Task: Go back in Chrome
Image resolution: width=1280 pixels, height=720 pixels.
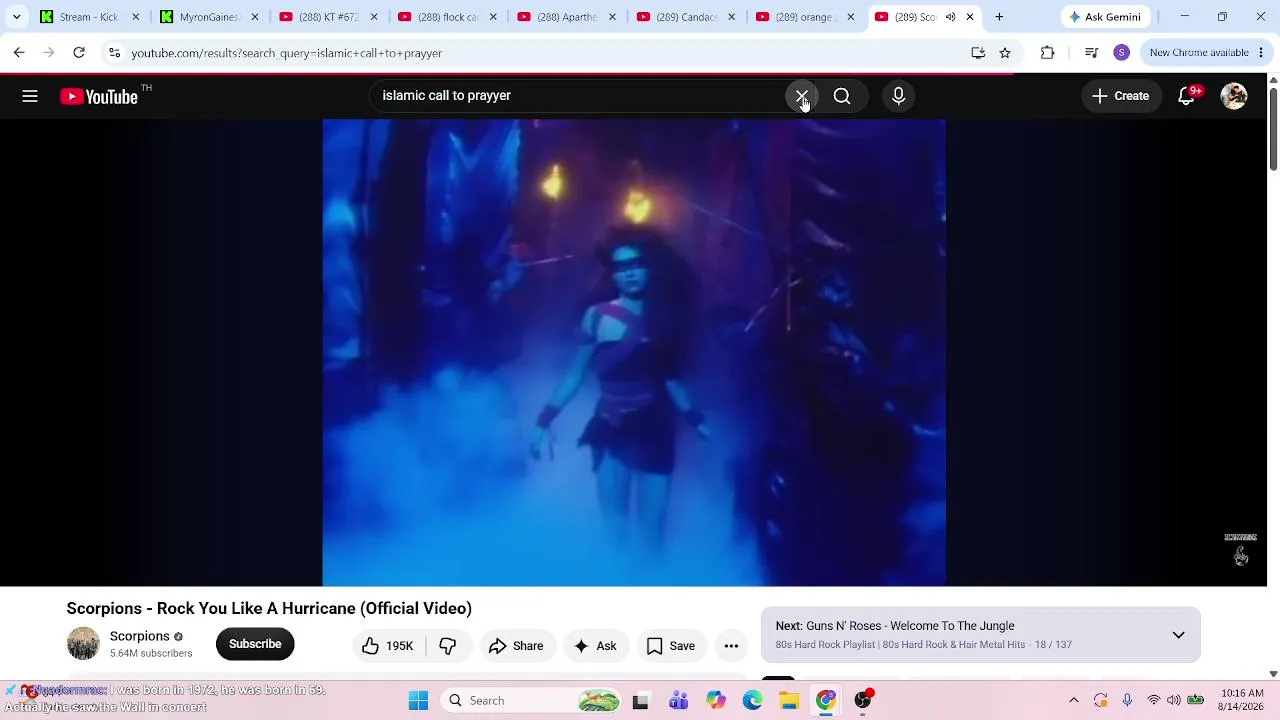Action: pos(19,53)
